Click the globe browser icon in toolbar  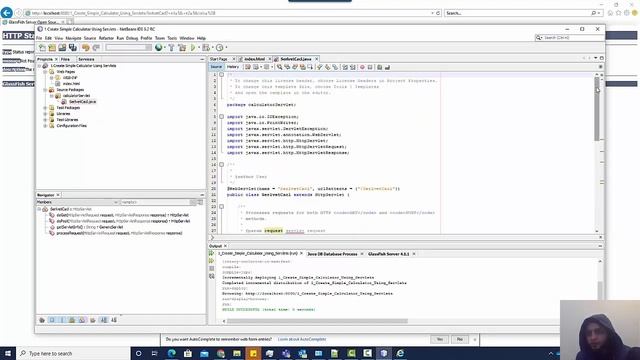[x=158, y=48]
